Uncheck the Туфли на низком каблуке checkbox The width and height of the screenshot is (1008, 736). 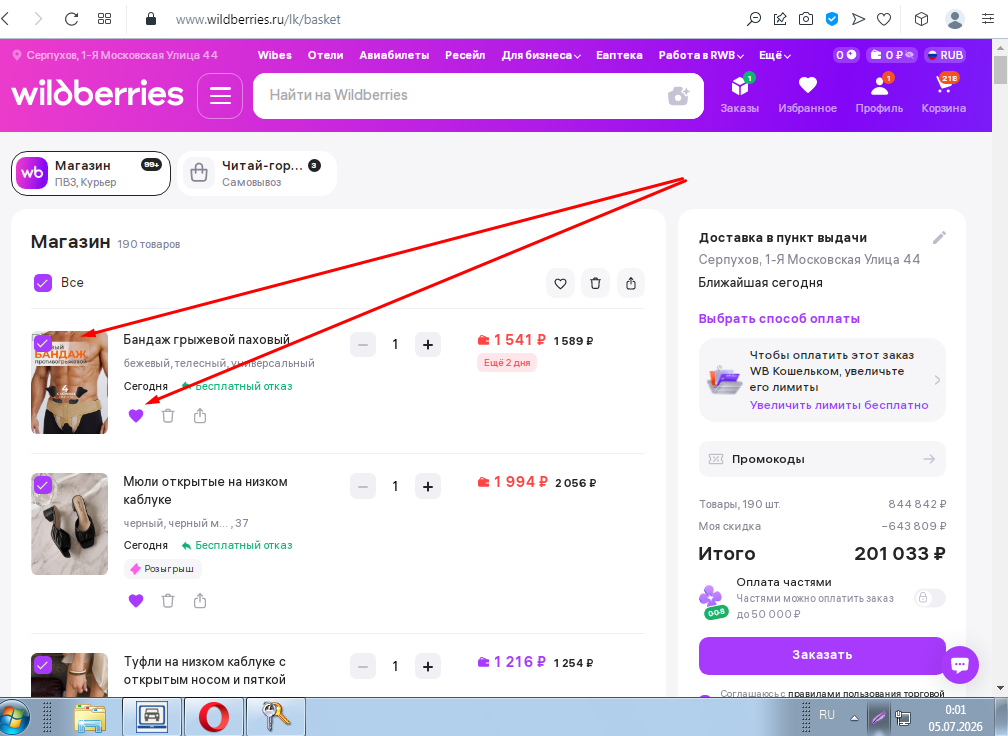[x=42, y=665]
